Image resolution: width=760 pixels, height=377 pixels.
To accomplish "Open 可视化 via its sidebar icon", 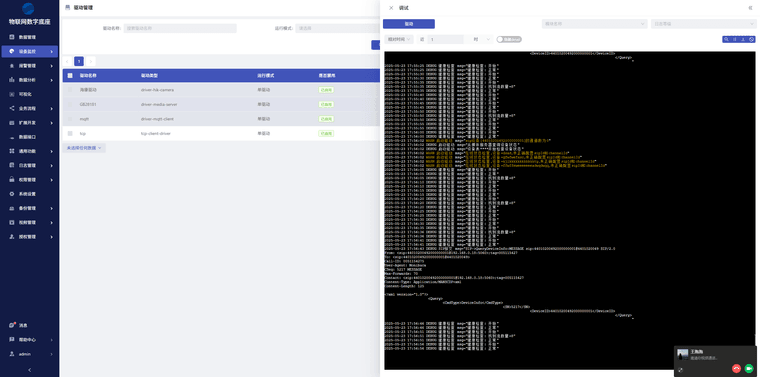I will 12,94.
